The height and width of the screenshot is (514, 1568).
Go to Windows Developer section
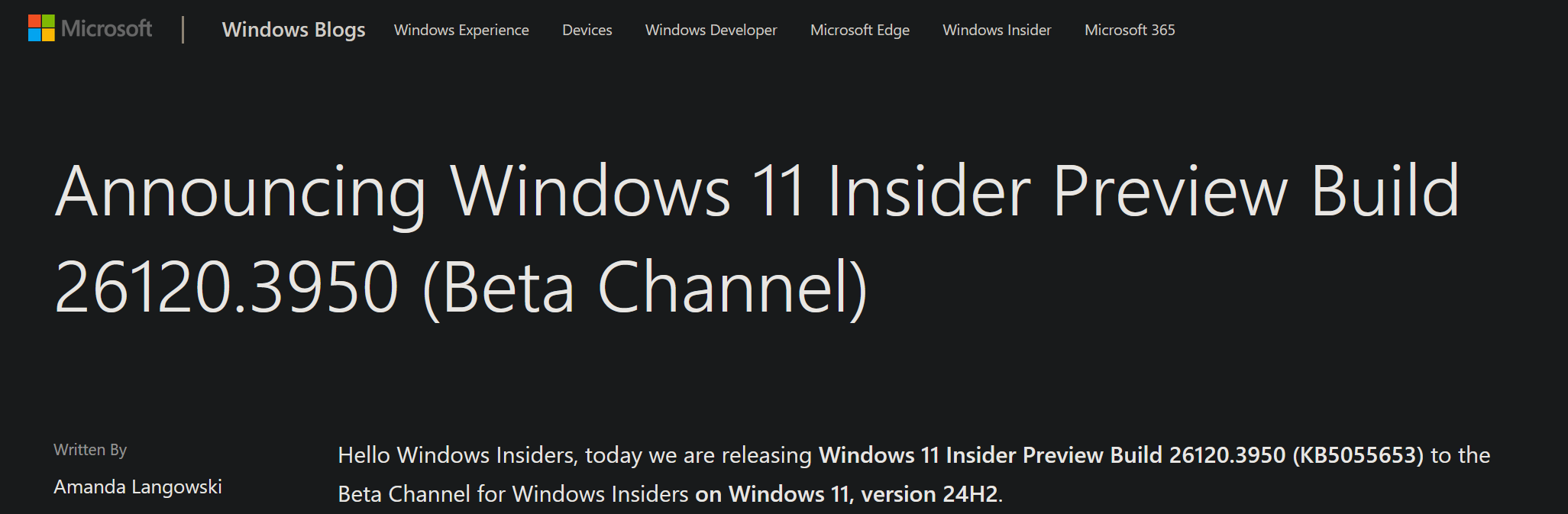[711, 30]
